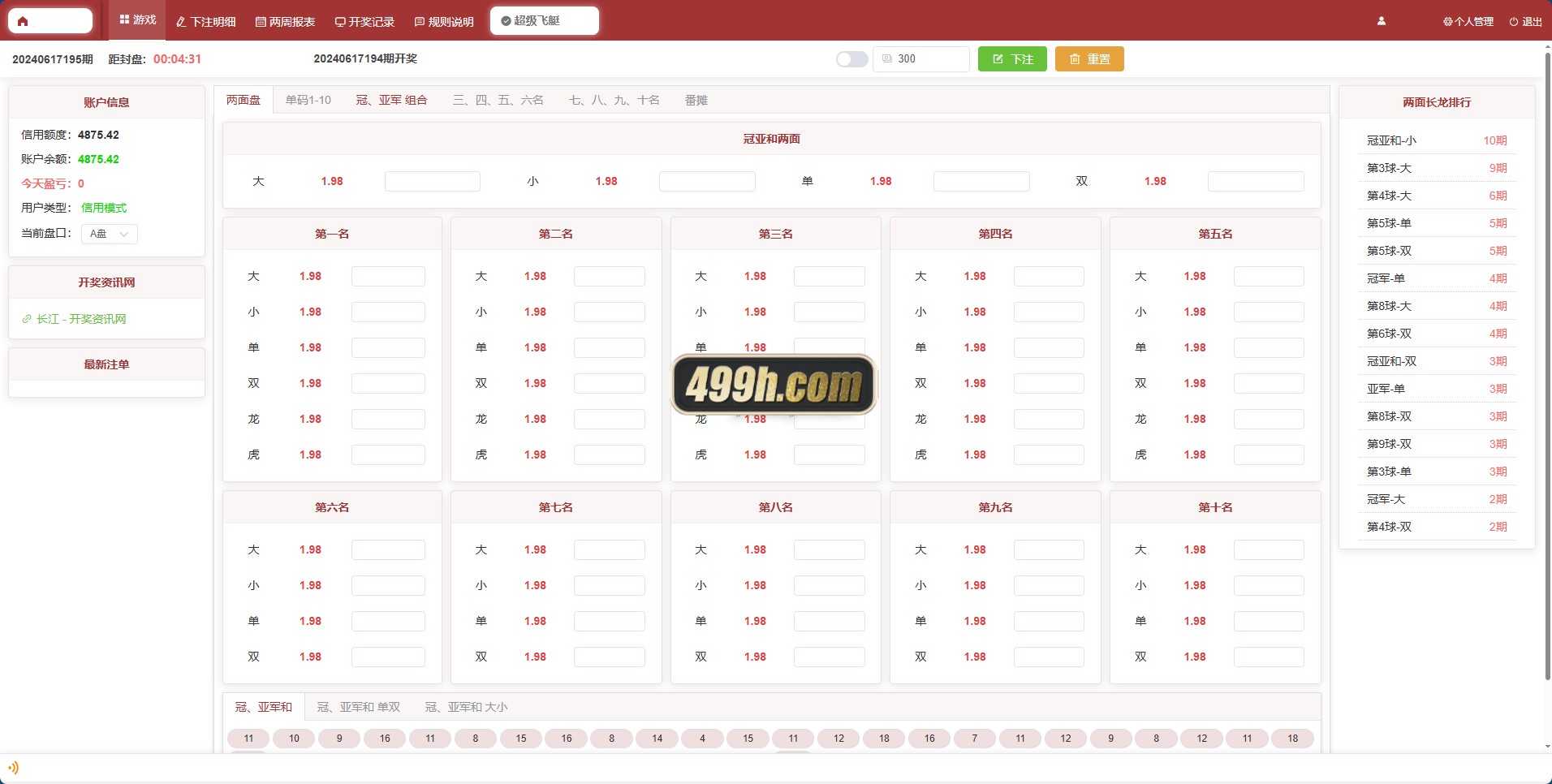This screenshot has height=784, width=1552.
Task: Select the 冠、亚军和 bottom tab
Action: tap(264, 707)
